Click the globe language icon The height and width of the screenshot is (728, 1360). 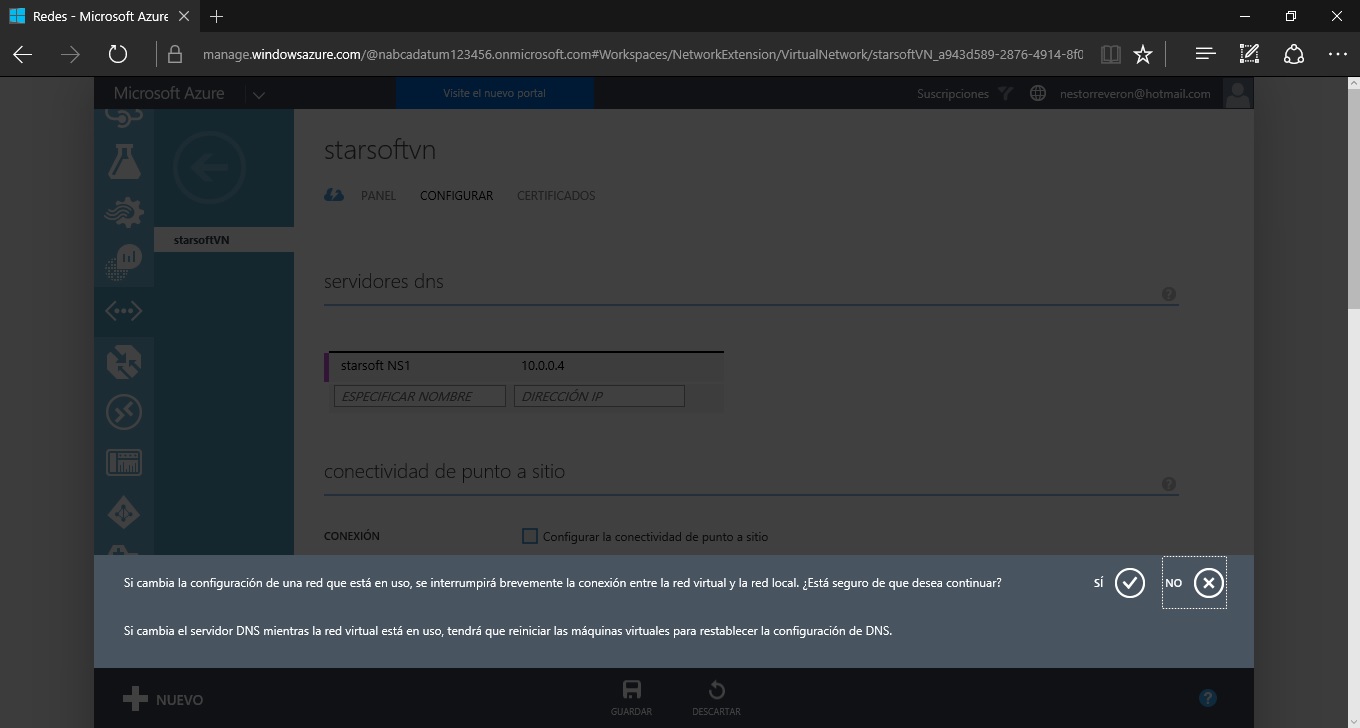(1038, 94)
